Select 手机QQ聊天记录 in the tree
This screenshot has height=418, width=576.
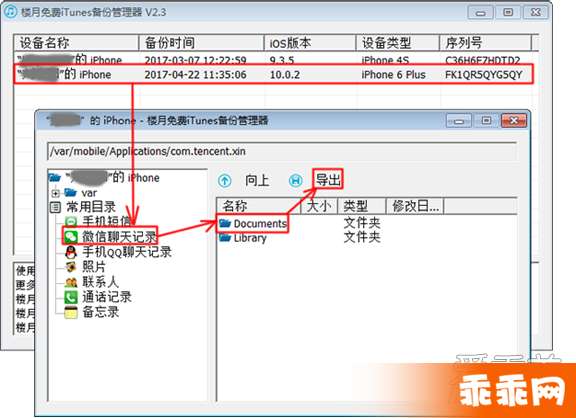point(127,252)
